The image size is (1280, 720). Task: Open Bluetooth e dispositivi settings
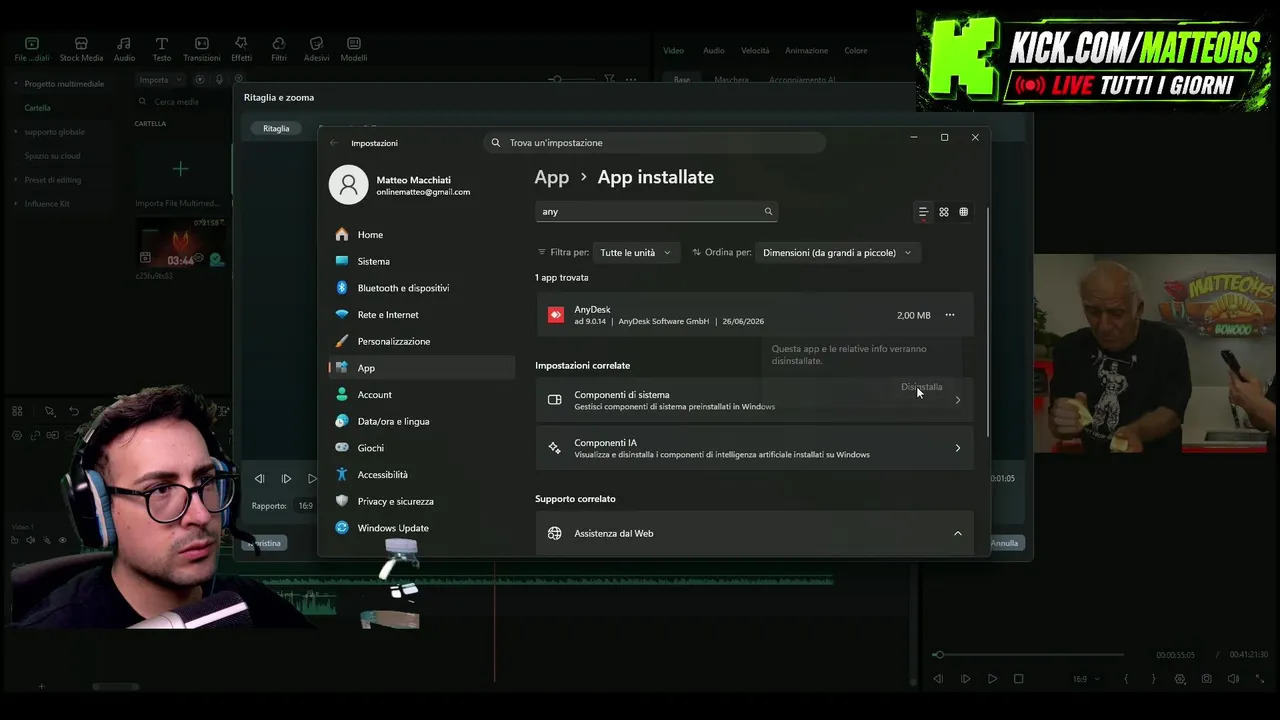[421, 288]
